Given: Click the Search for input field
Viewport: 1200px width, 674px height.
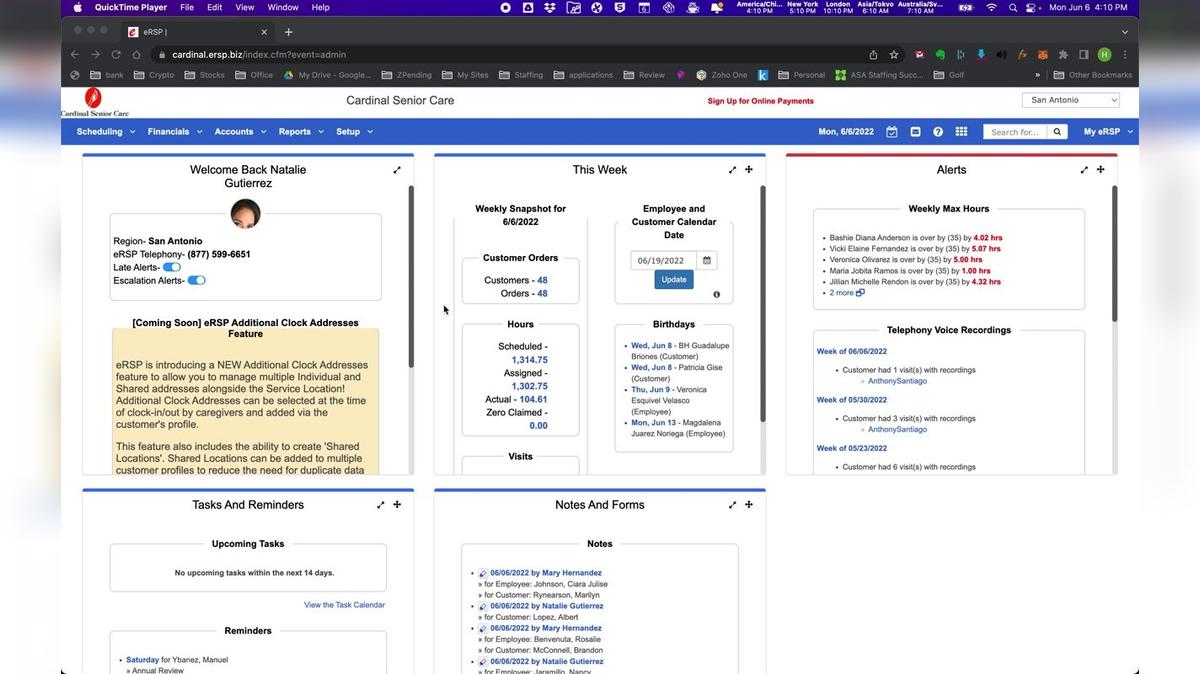Looking at the screenshot, I should click(x=1015, y=132).
